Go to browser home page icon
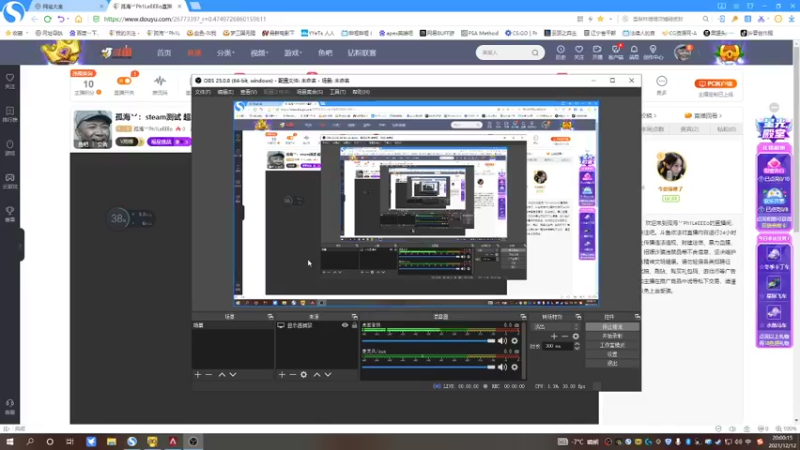This screenshot has height=450, width=800. (x=79, y=19)
